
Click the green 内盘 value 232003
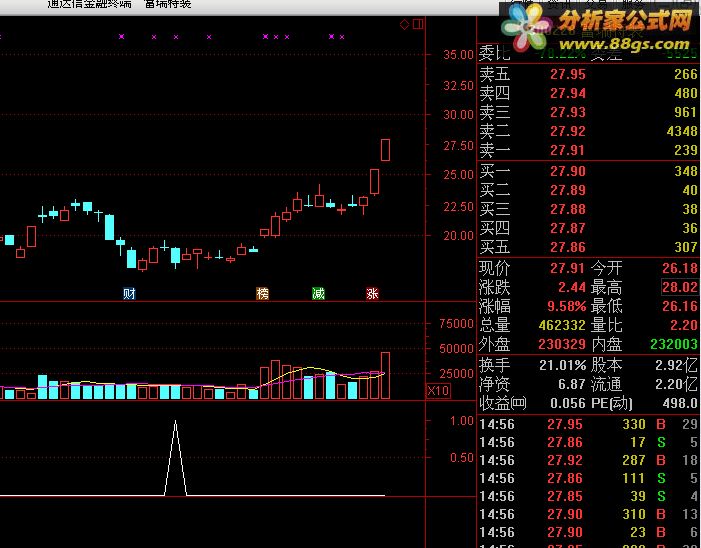click(x=674, y=344)
